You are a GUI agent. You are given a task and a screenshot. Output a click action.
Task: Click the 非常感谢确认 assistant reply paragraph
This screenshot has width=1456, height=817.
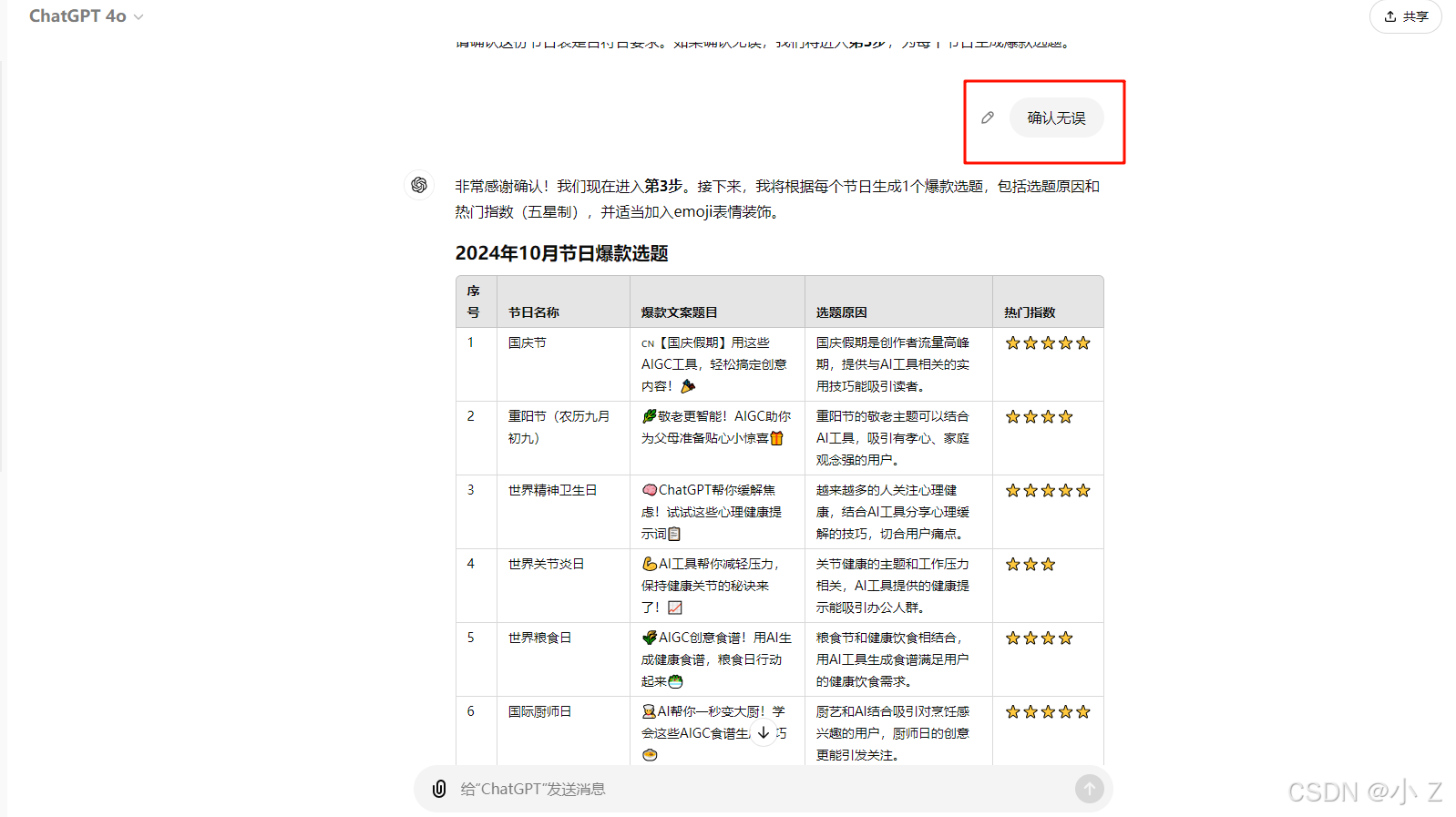778,199
